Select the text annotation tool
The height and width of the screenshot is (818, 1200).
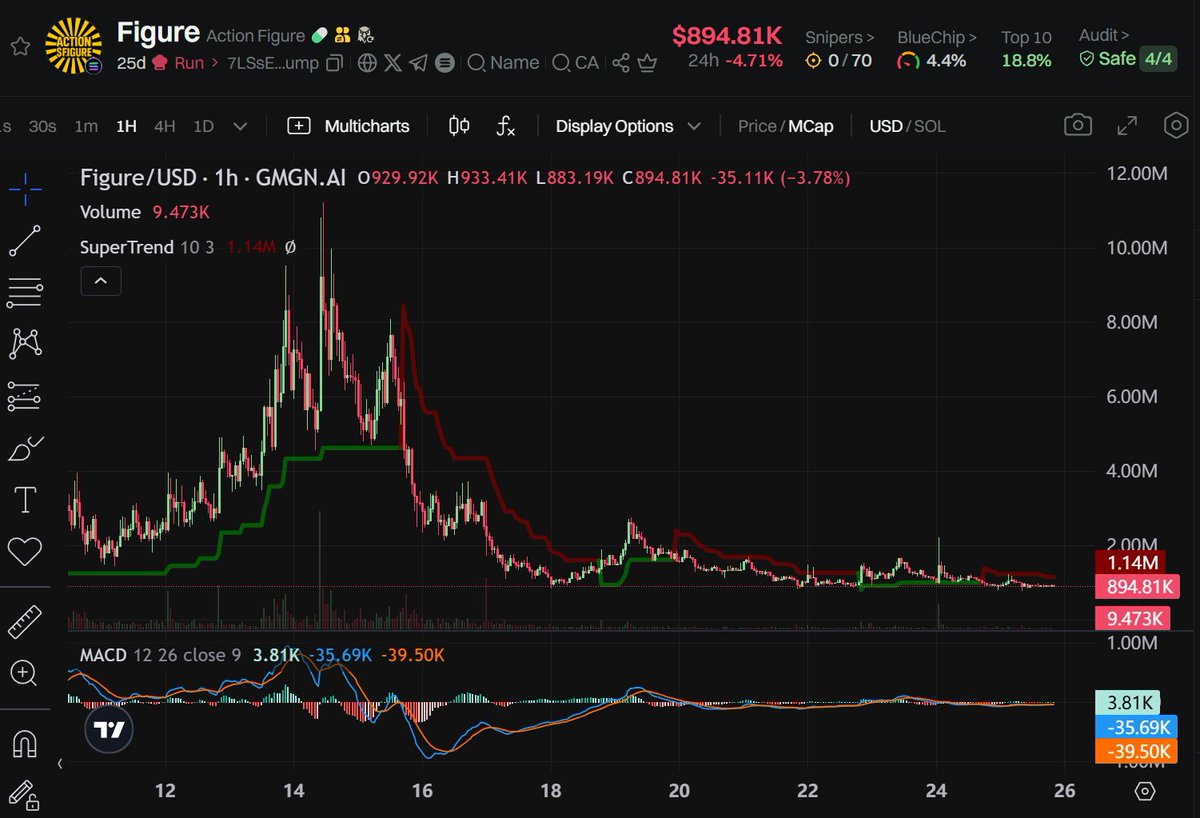25,500
